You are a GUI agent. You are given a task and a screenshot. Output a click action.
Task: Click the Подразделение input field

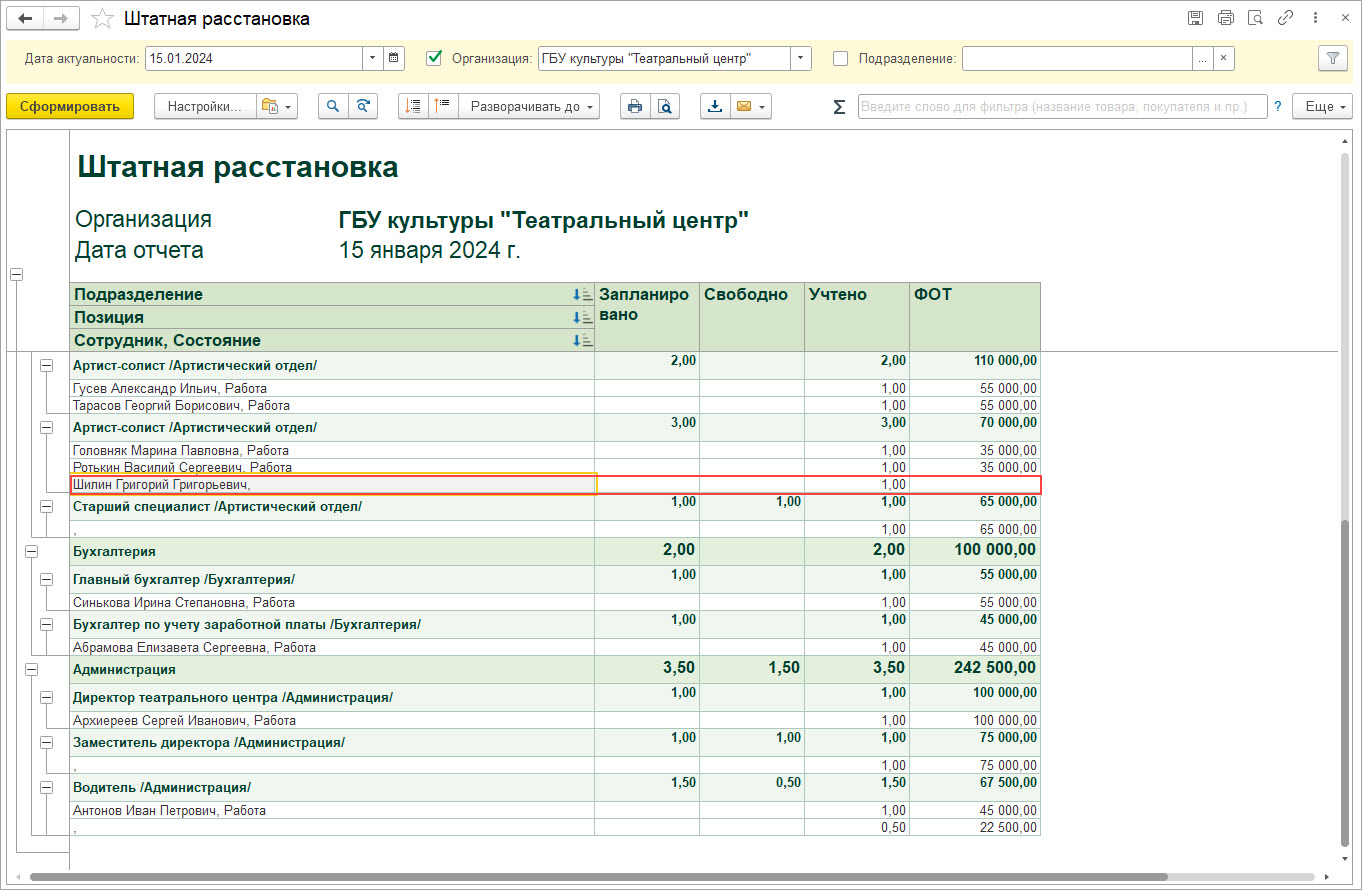pyautogui.click(x=1077, y=58)
